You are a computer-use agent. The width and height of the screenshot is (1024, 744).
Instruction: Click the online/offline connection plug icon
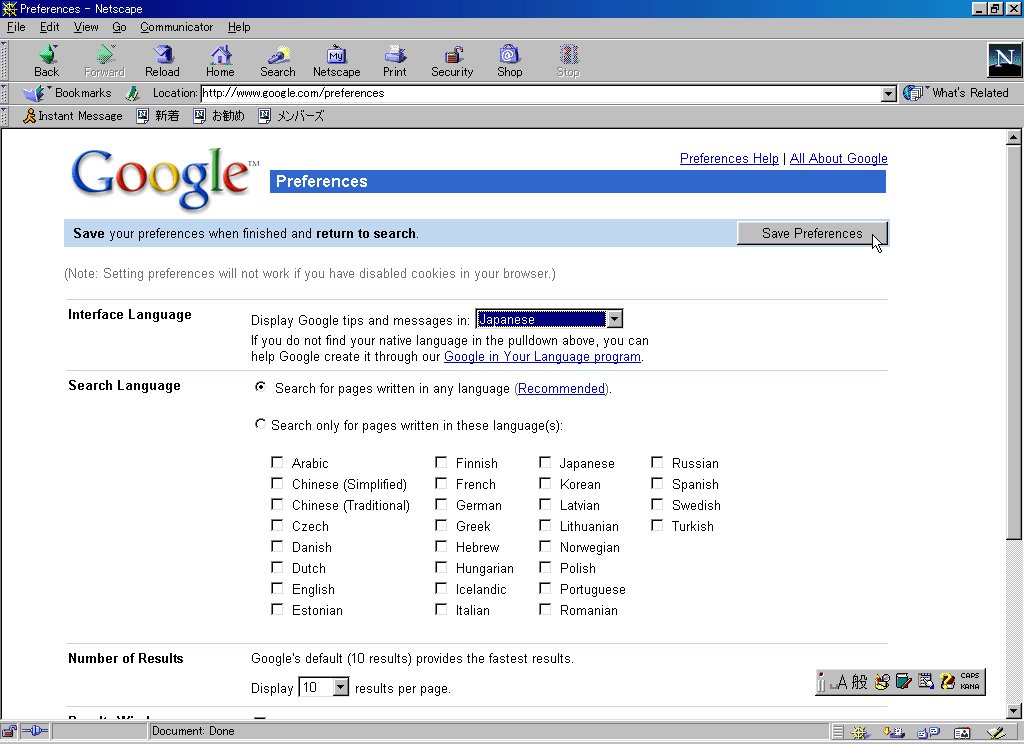(35, 731)
